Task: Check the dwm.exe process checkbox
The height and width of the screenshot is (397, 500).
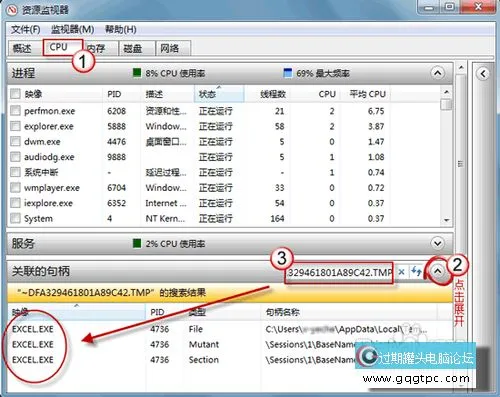Action: (x=15, y=141)
